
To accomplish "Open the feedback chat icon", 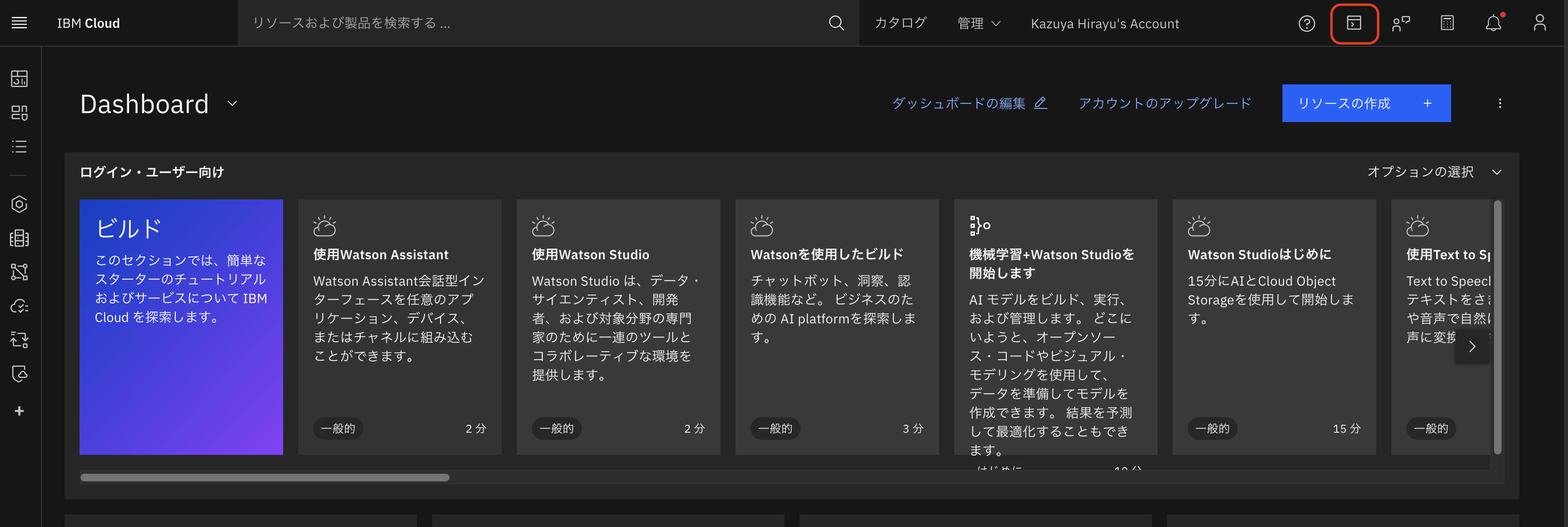I will coord(1401,23).
